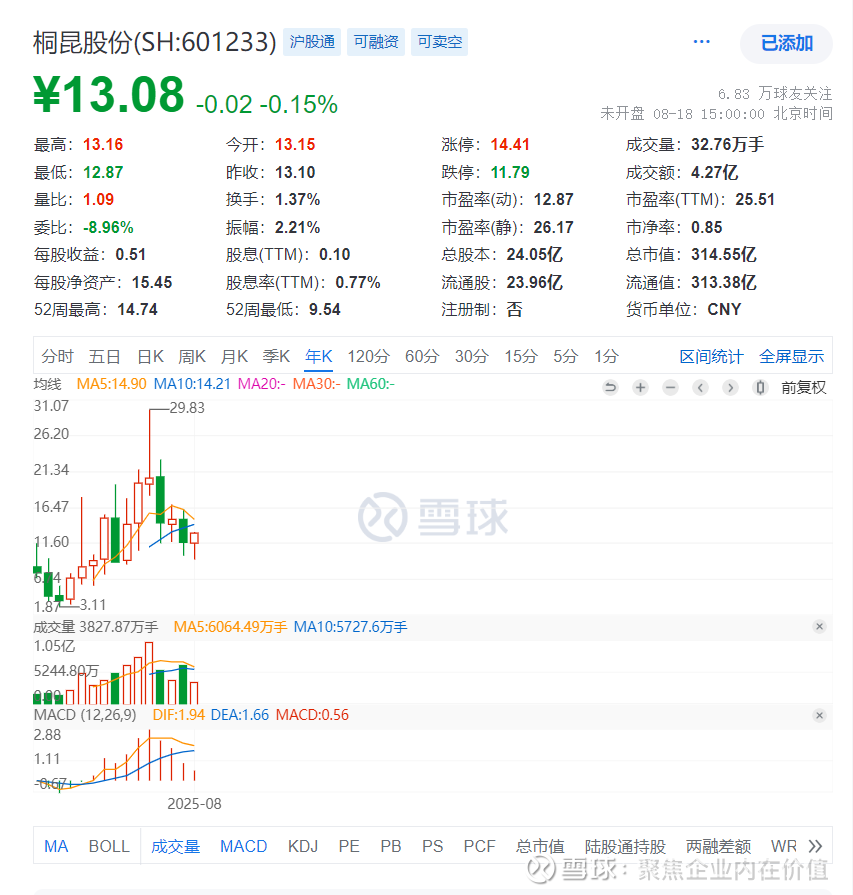Toggle the MA overlay indicator
The height and width of the screenshot is (895, 853).
click(x=56, y=846)
